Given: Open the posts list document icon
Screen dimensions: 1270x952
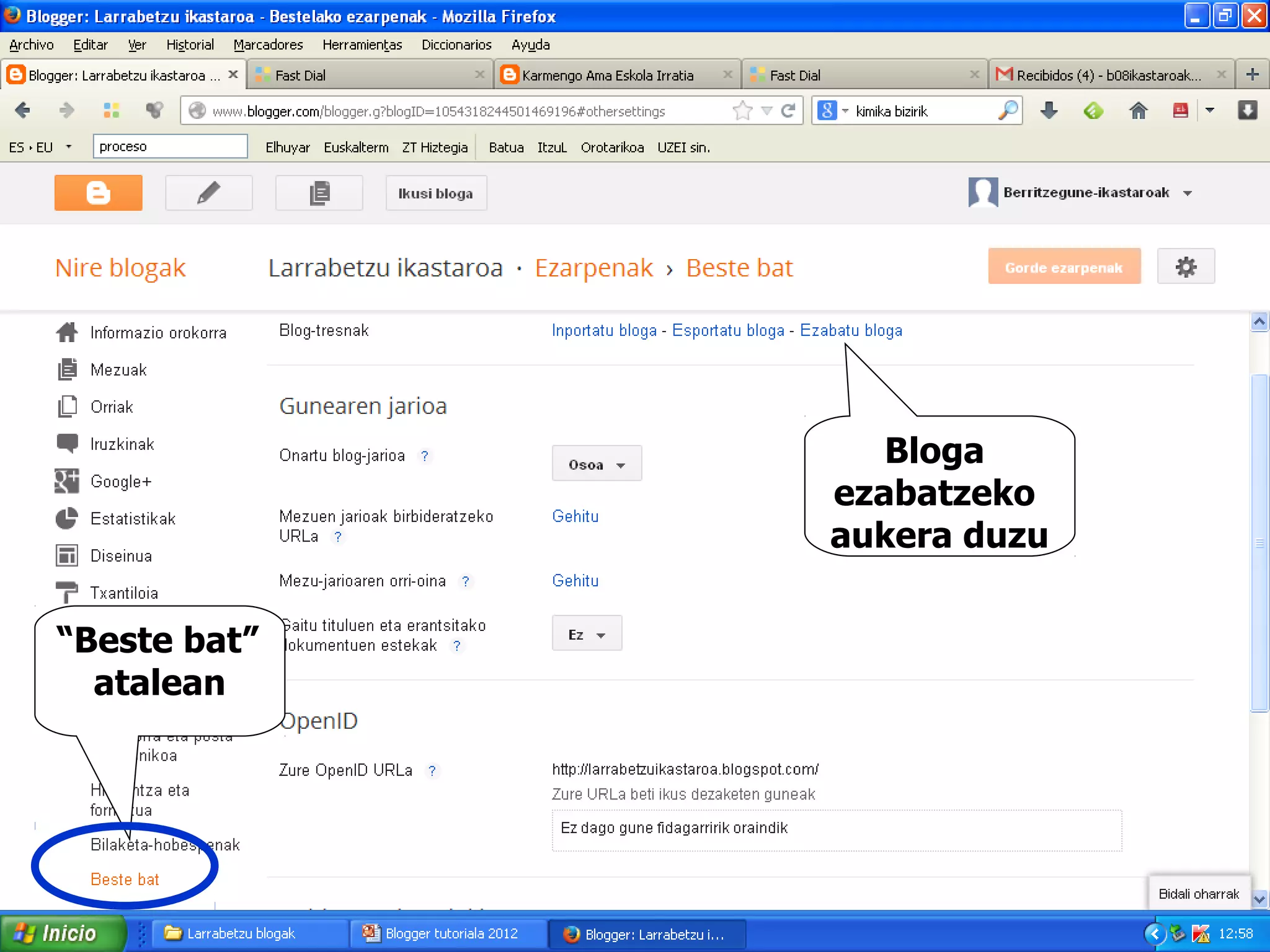Looking at the screenshot, I should pos(319,193).
